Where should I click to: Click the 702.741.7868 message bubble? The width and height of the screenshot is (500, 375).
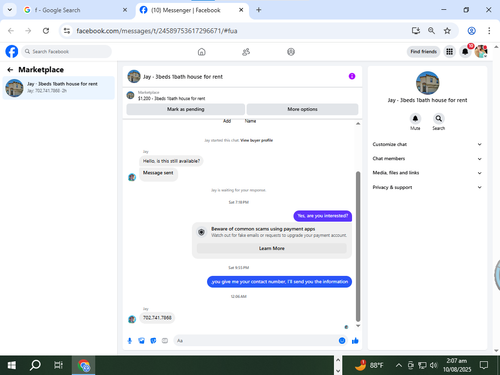(x=157, y=318)
